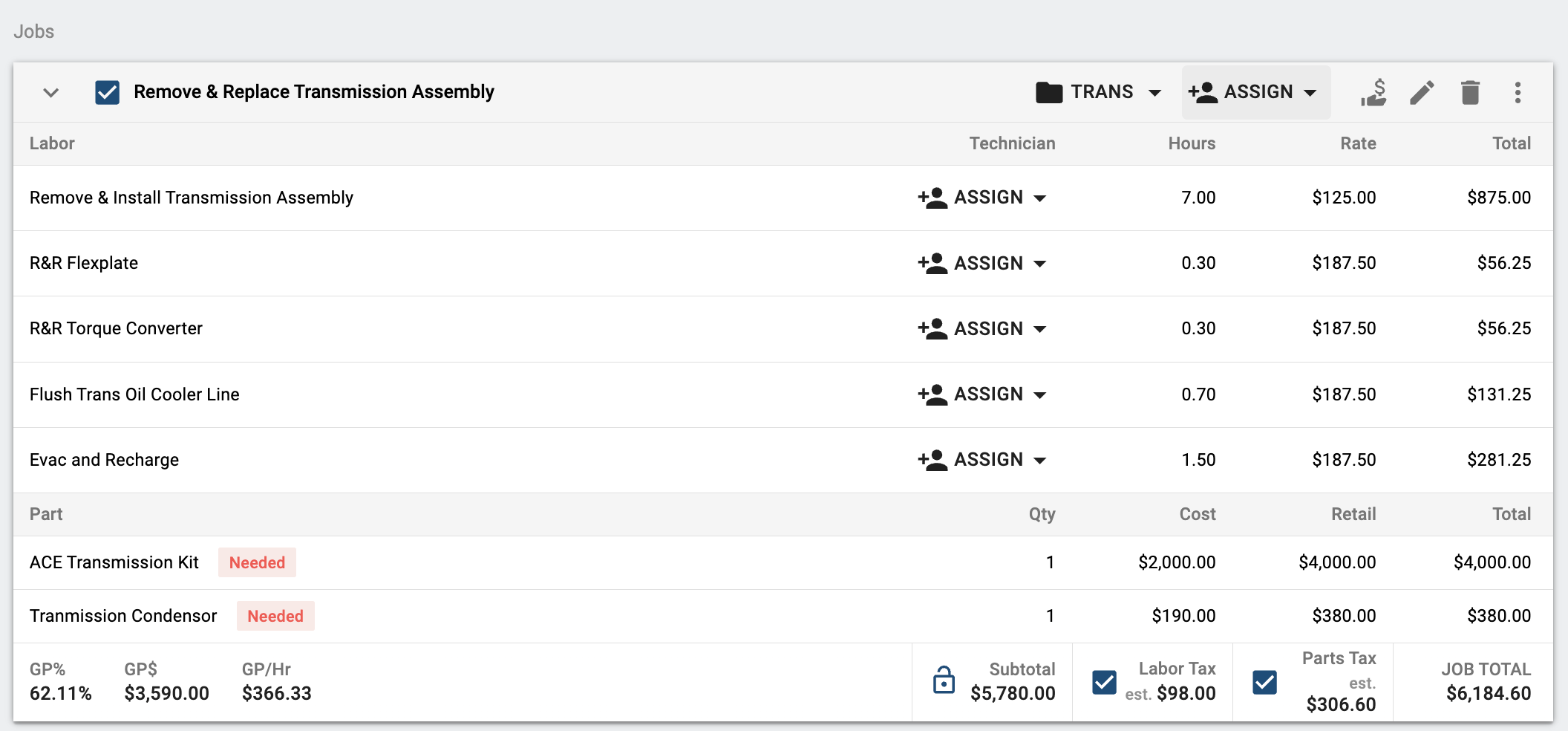This screenshot has width=1568, height=731.
Task: Click the $306.60 parts tax estimate
Action: click(x=1341, y=705)
